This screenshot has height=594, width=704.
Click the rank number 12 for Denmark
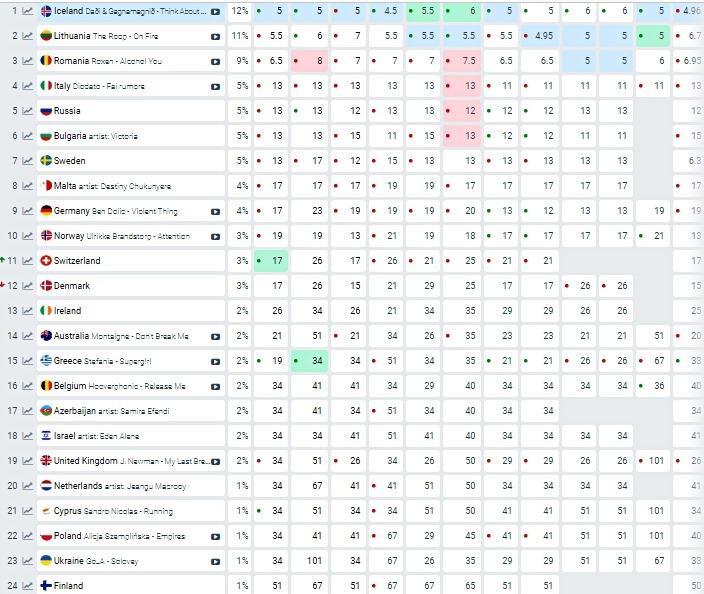(x=12, y=286)
